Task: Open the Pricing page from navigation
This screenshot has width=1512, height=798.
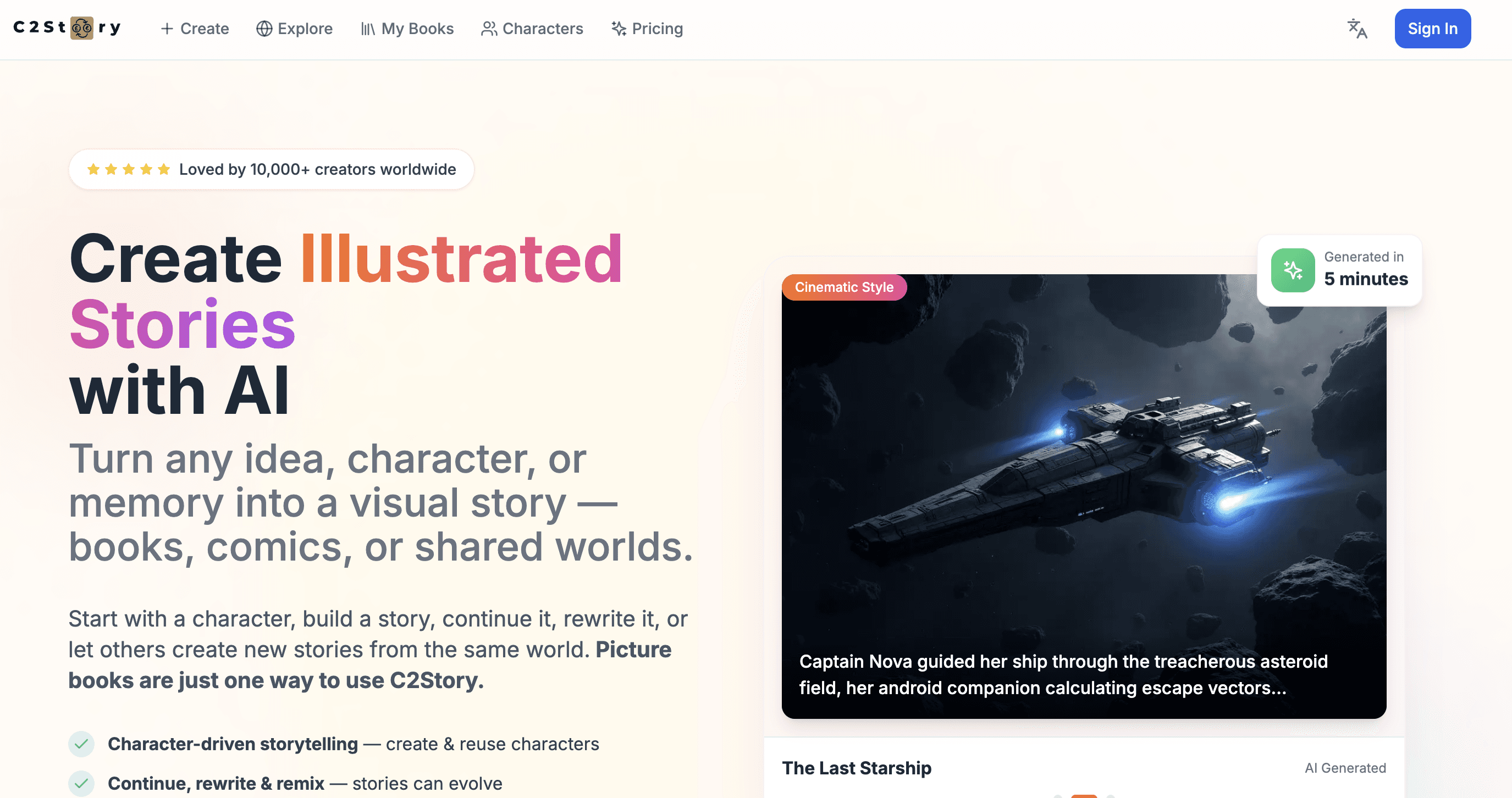Action: click(x=647, y=28)
